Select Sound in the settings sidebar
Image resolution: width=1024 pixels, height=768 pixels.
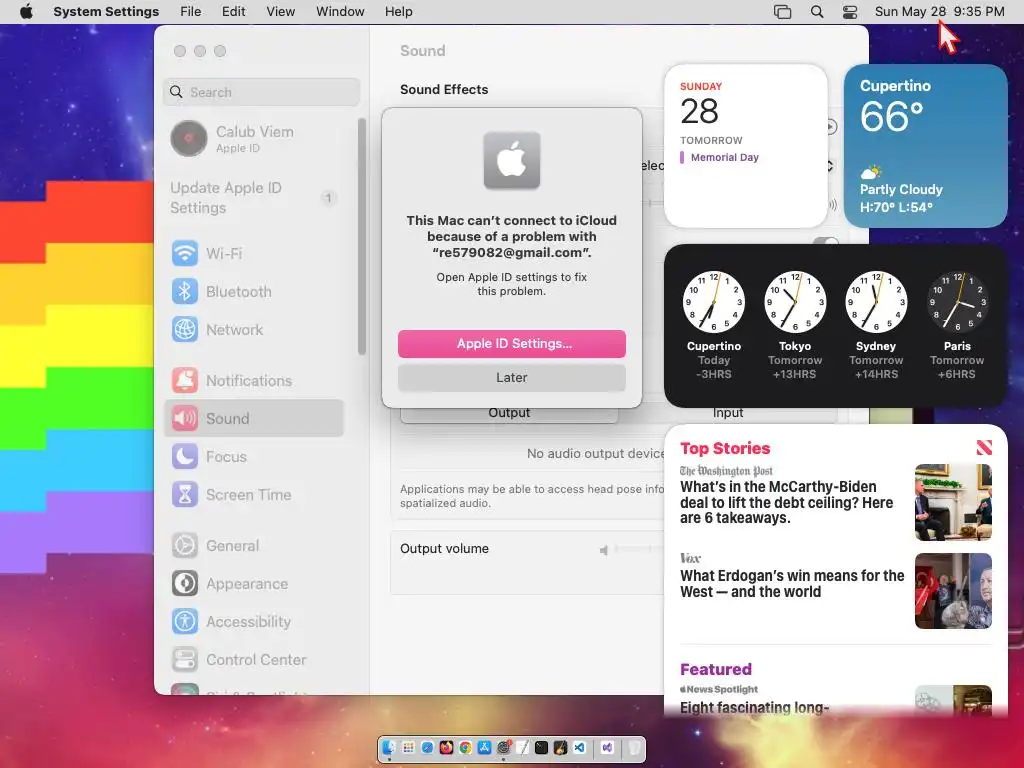click(254, 418)
